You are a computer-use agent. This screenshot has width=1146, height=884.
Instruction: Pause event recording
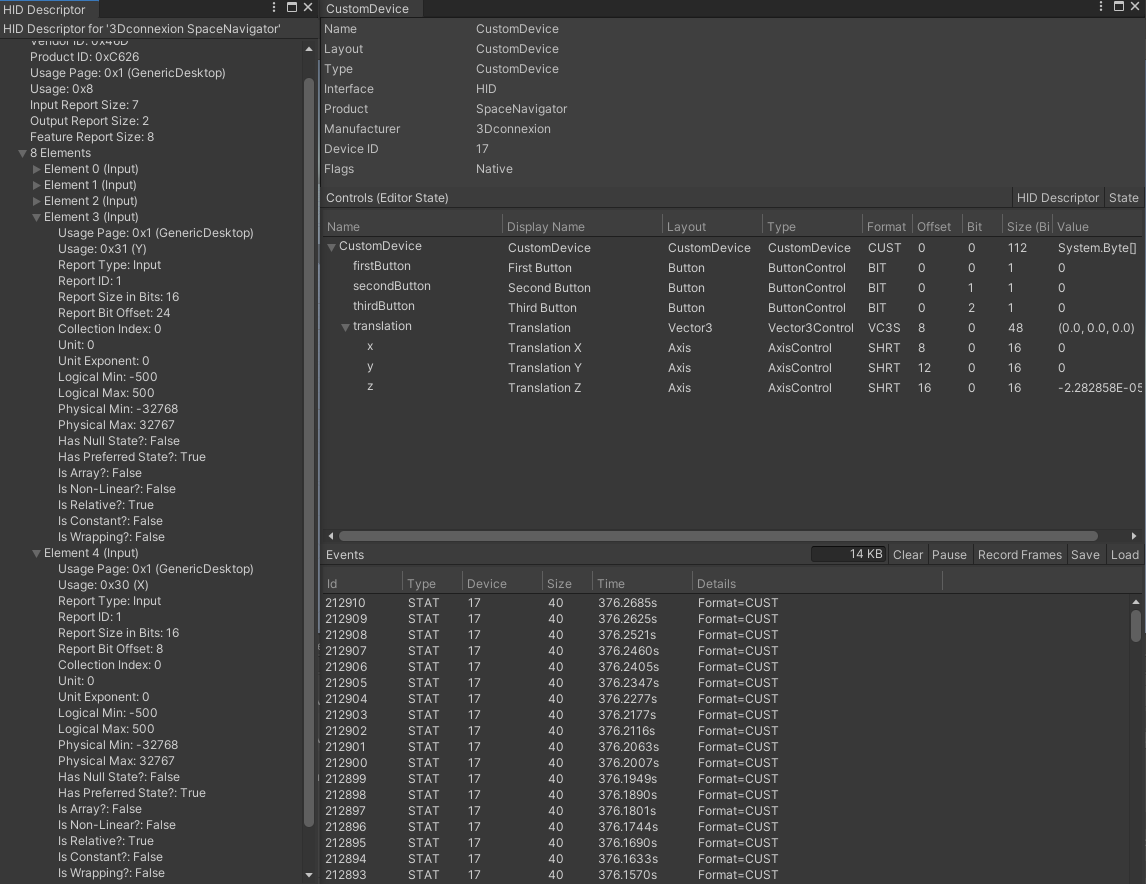pyautogui.click(x=949, y=554)
